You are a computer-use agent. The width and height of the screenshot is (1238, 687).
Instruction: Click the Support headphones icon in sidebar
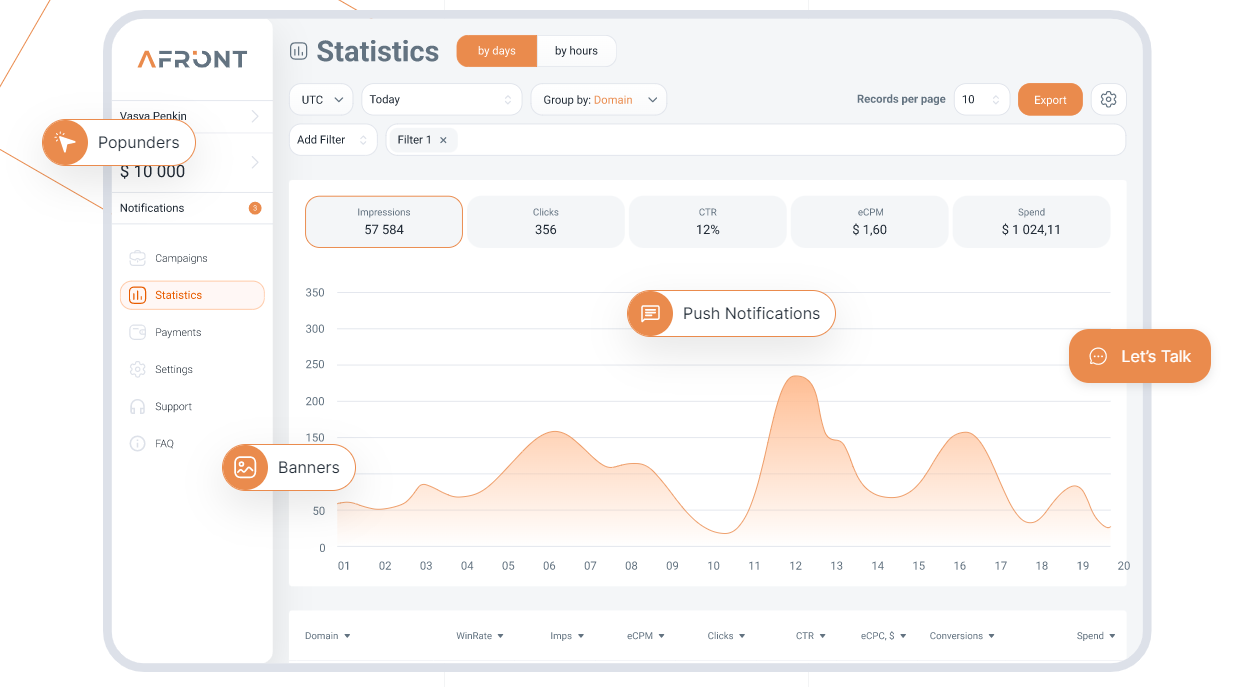(138, 406)
